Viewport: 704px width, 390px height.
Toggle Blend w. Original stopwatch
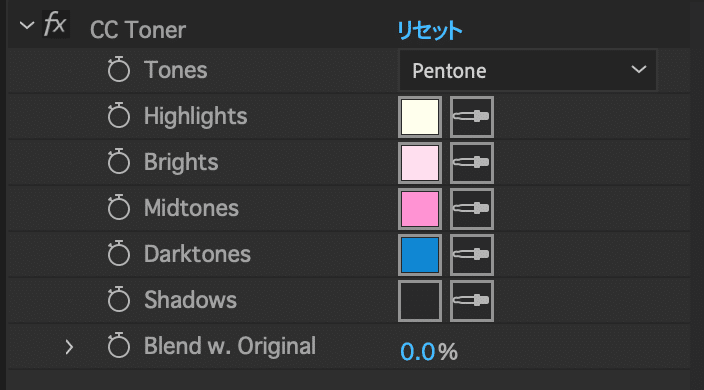point(119,346)
